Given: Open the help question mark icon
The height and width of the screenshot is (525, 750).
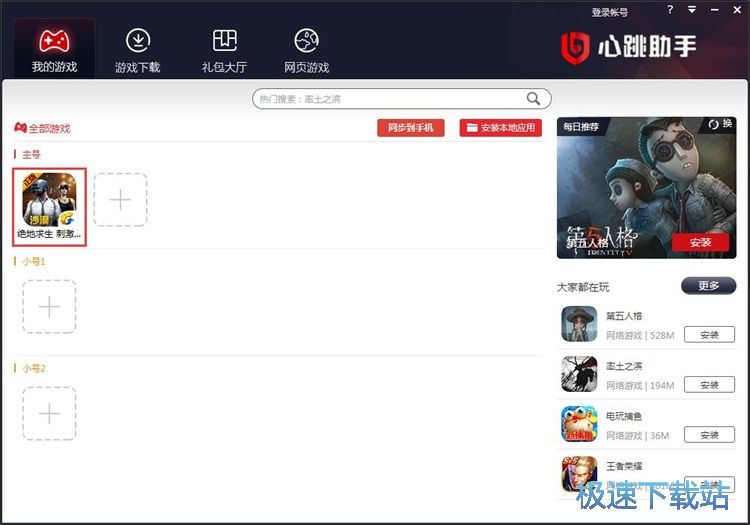Looking at the screenshot, I should pyautogui.click(x=670, y=10).
